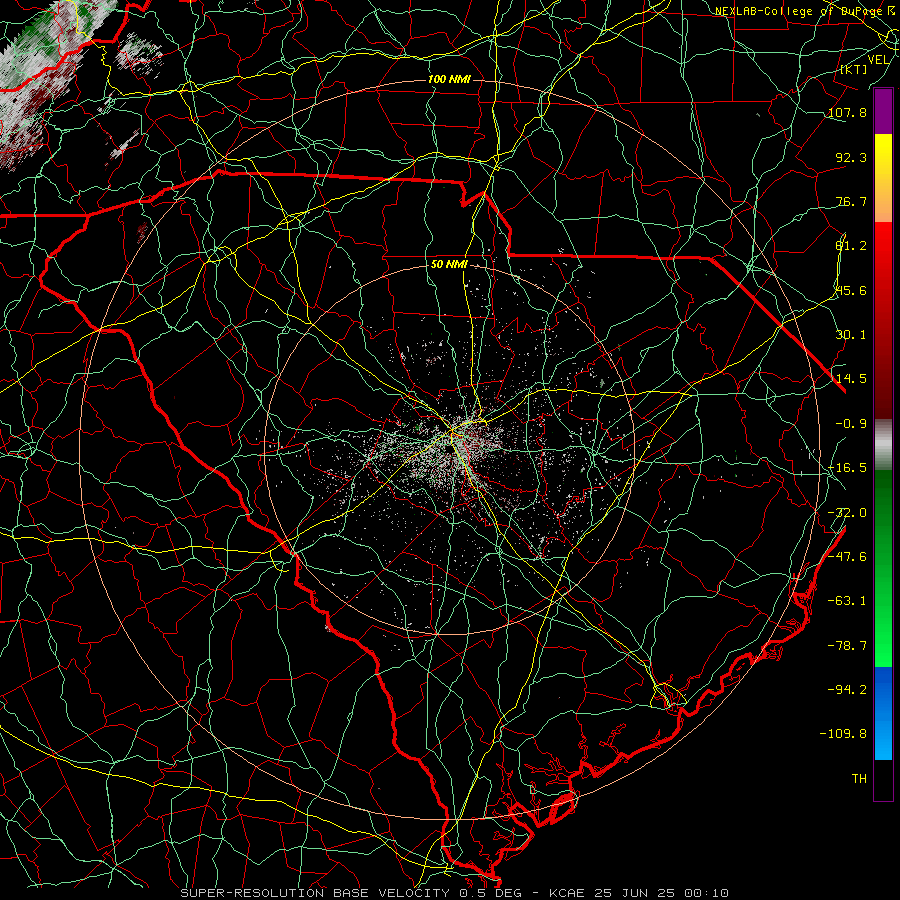Click the -47.6 velocity scale value
The image size is (900, 900).
[x=847, y=557]
